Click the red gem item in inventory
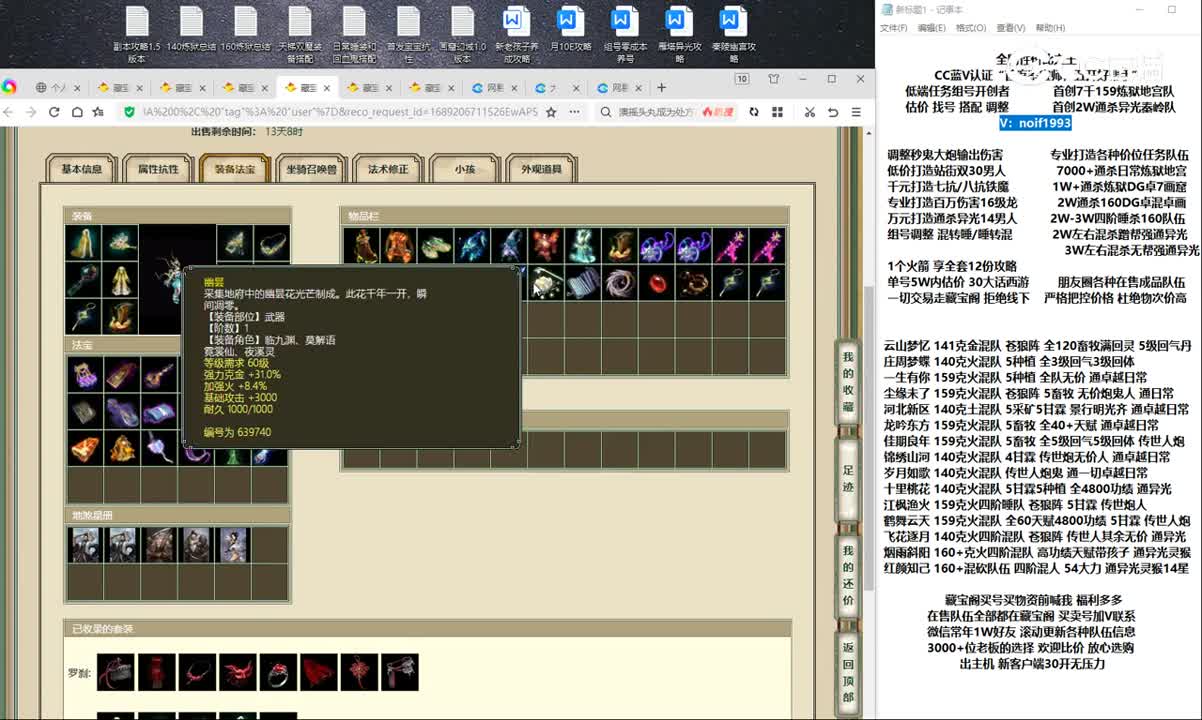 655,282
